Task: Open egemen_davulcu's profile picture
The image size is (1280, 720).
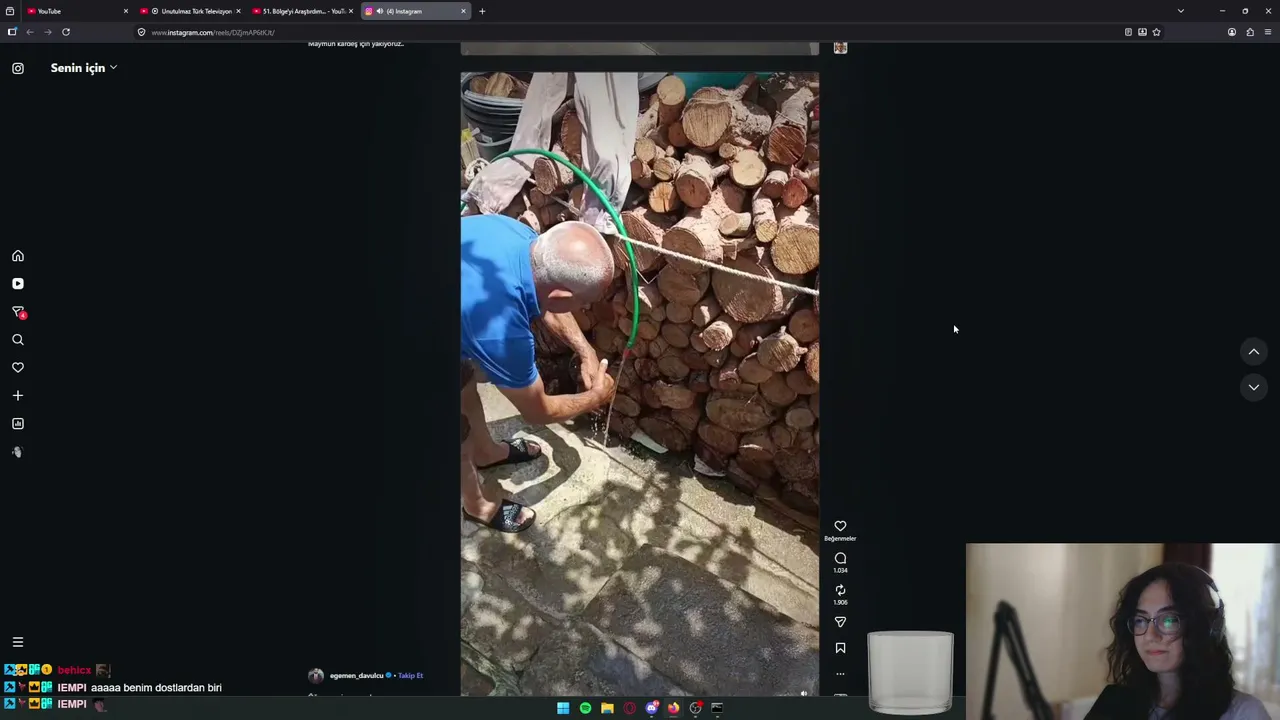Action: click(316, 676)
